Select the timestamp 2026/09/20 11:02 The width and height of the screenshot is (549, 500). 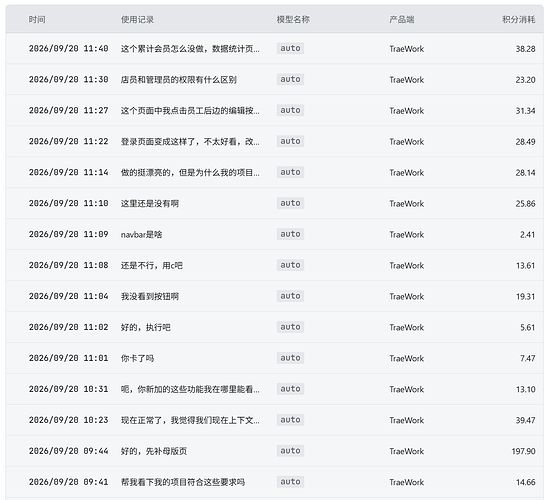tap(68, 327)
